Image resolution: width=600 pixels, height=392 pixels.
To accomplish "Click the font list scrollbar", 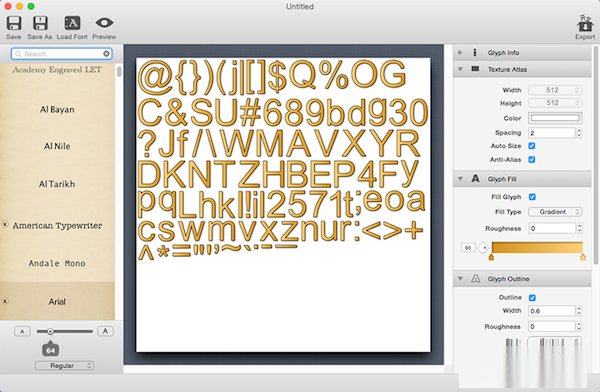I will click(119, 72).
